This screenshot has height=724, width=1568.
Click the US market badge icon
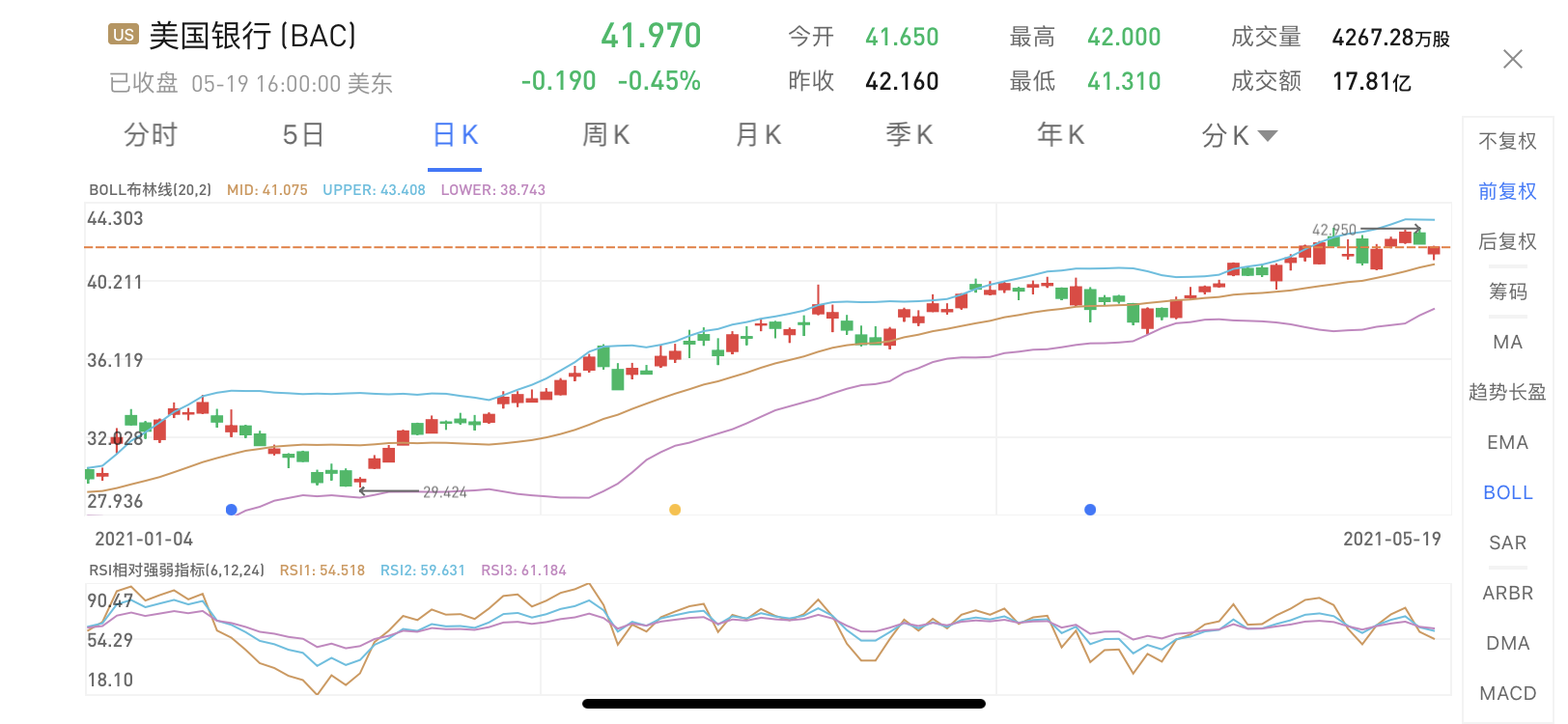(124, 35)
